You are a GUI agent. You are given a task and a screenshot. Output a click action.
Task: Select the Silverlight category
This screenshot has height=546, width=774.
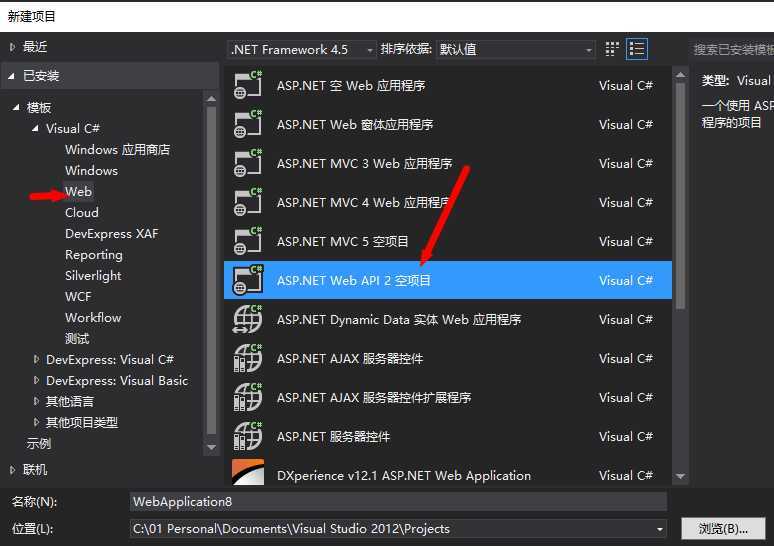coord(93,275)
